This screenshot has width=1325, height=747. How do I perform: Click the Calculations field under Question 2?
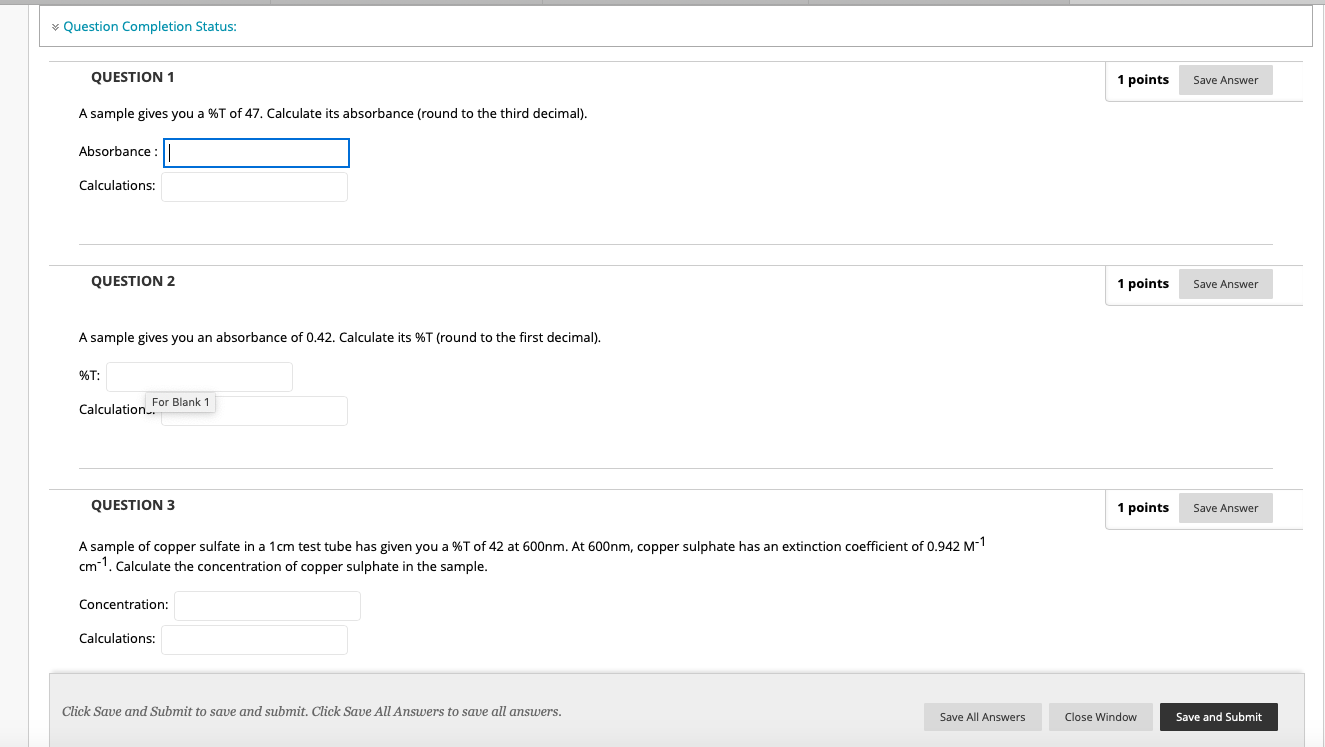point(254,410)
